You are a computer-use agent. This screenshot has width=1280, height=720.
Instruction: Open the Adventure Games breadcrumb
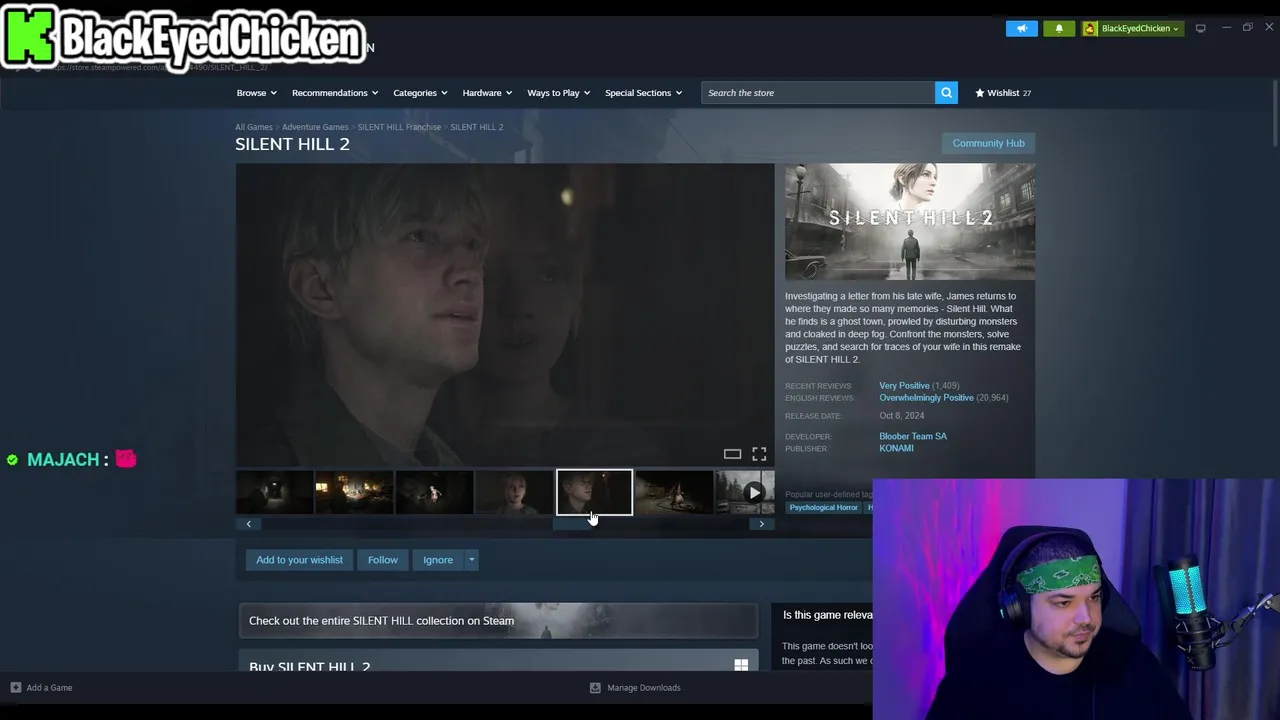click(x=315, y=127)
